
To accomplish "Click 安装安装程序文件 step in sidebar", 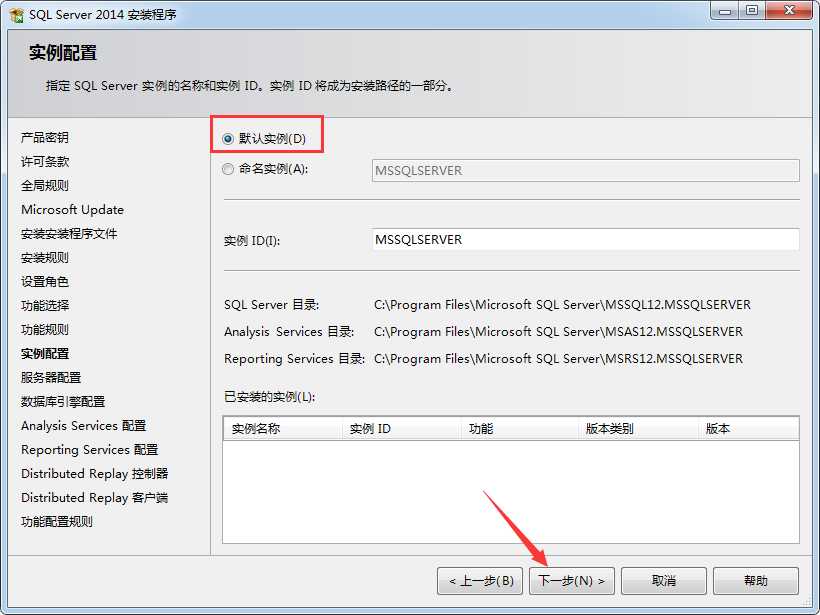I will tap(69, 234).
